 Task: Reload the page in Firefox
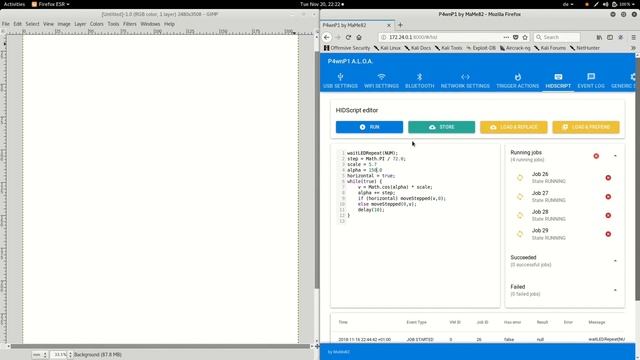(348, 37)
